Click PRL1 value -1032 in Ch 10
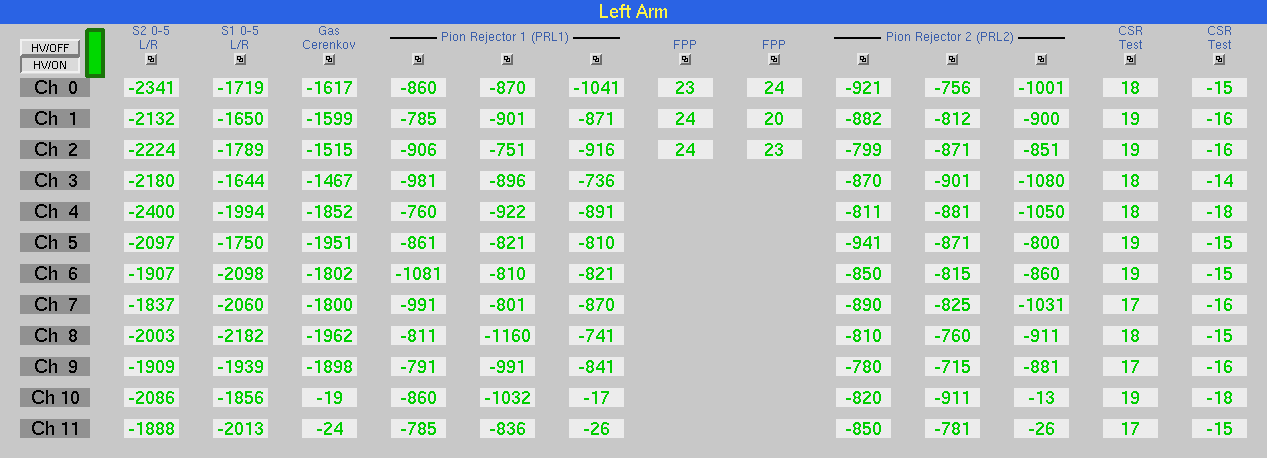The image size is (1267, 458). [507, 398]
